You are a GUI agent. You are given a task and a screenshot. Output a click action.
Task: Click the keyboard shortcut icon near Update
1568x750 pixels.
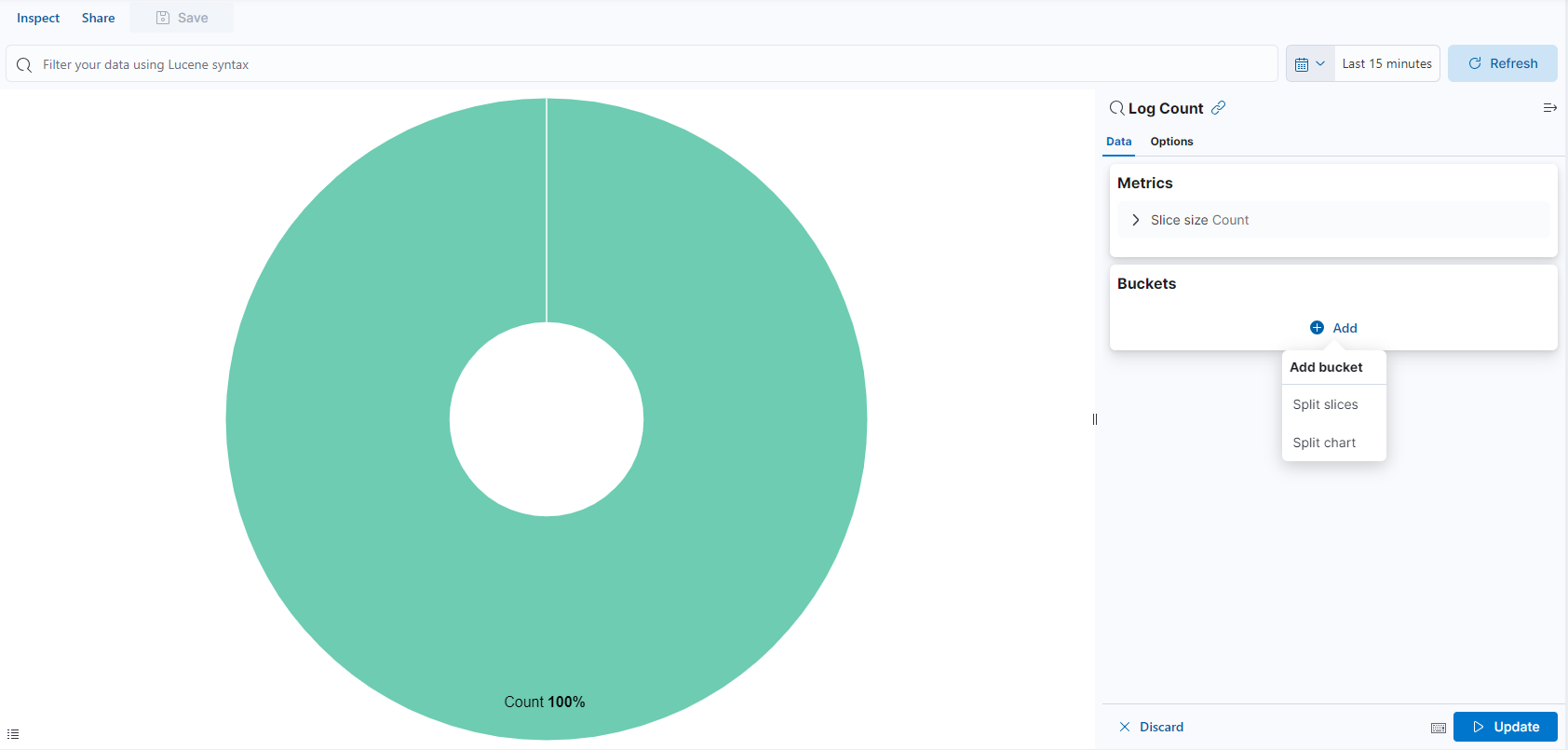1438,728
